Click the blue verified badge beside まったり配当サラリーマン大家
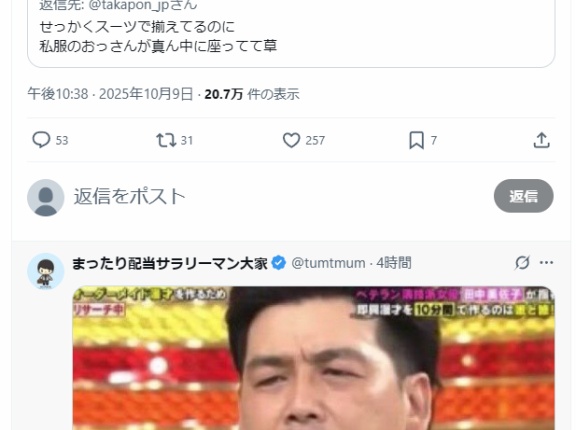Image resolution: width=576 pixels, height=430 pixels. coord(279,263)
